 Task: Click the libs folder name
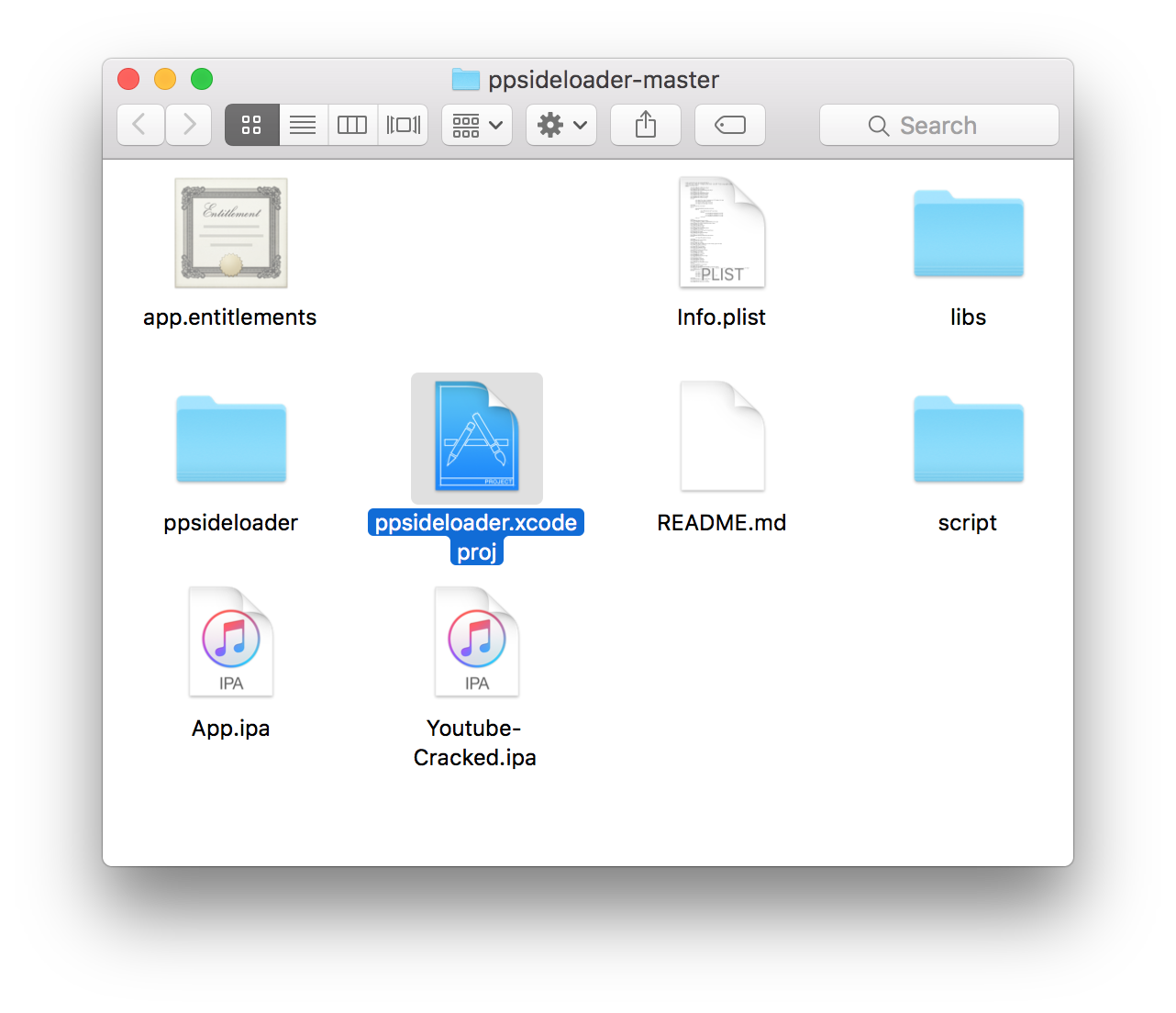tap(969, 317)
